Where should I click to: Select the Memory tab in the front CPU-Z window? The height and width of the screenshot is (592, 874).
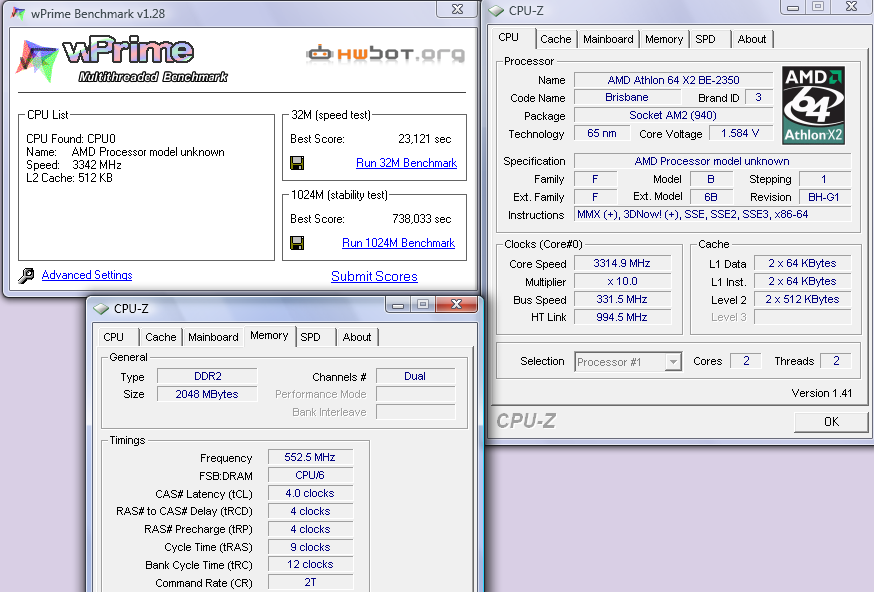pyautogui.click(x=269, y=336)
